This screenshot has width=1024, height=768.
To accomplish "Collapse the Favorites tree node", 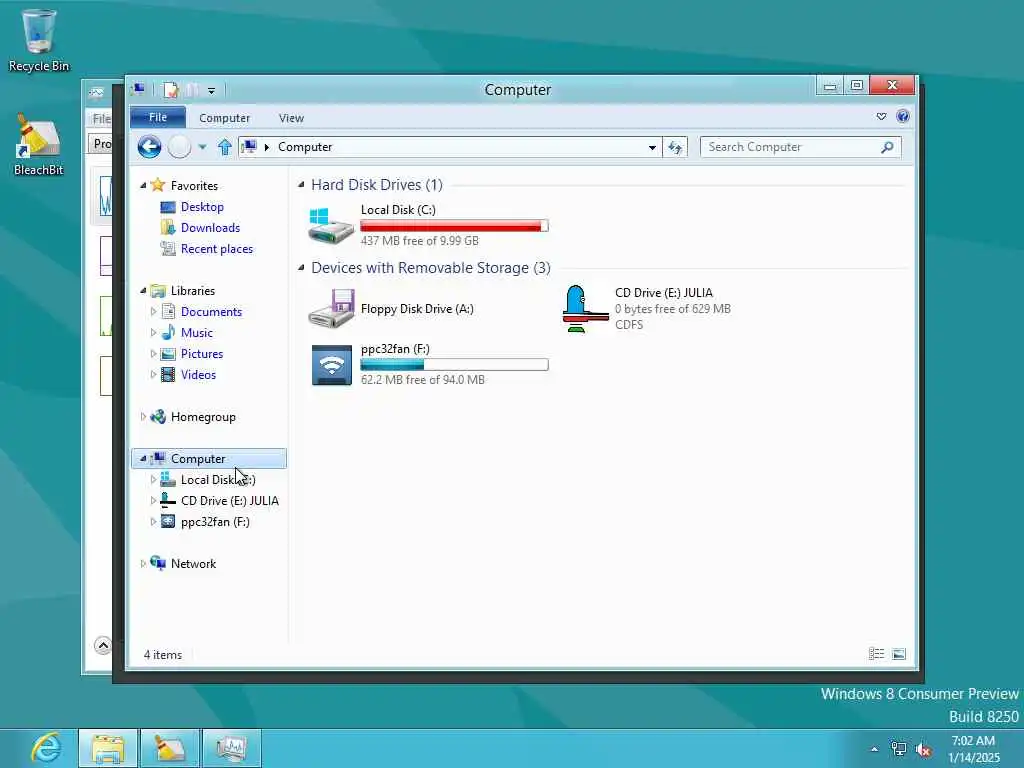I will [143, 185].
